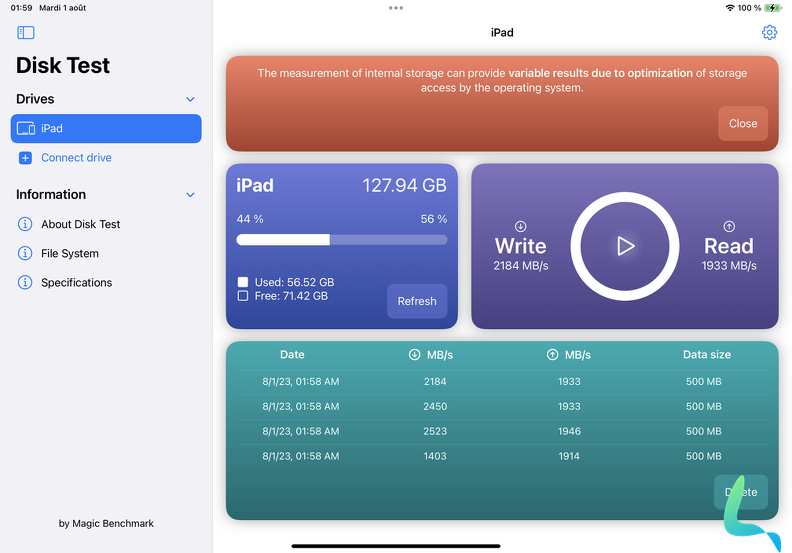This screenshot has height=553, width=792.
Task: Tap the battery charging icon
Action: (773, 8)
